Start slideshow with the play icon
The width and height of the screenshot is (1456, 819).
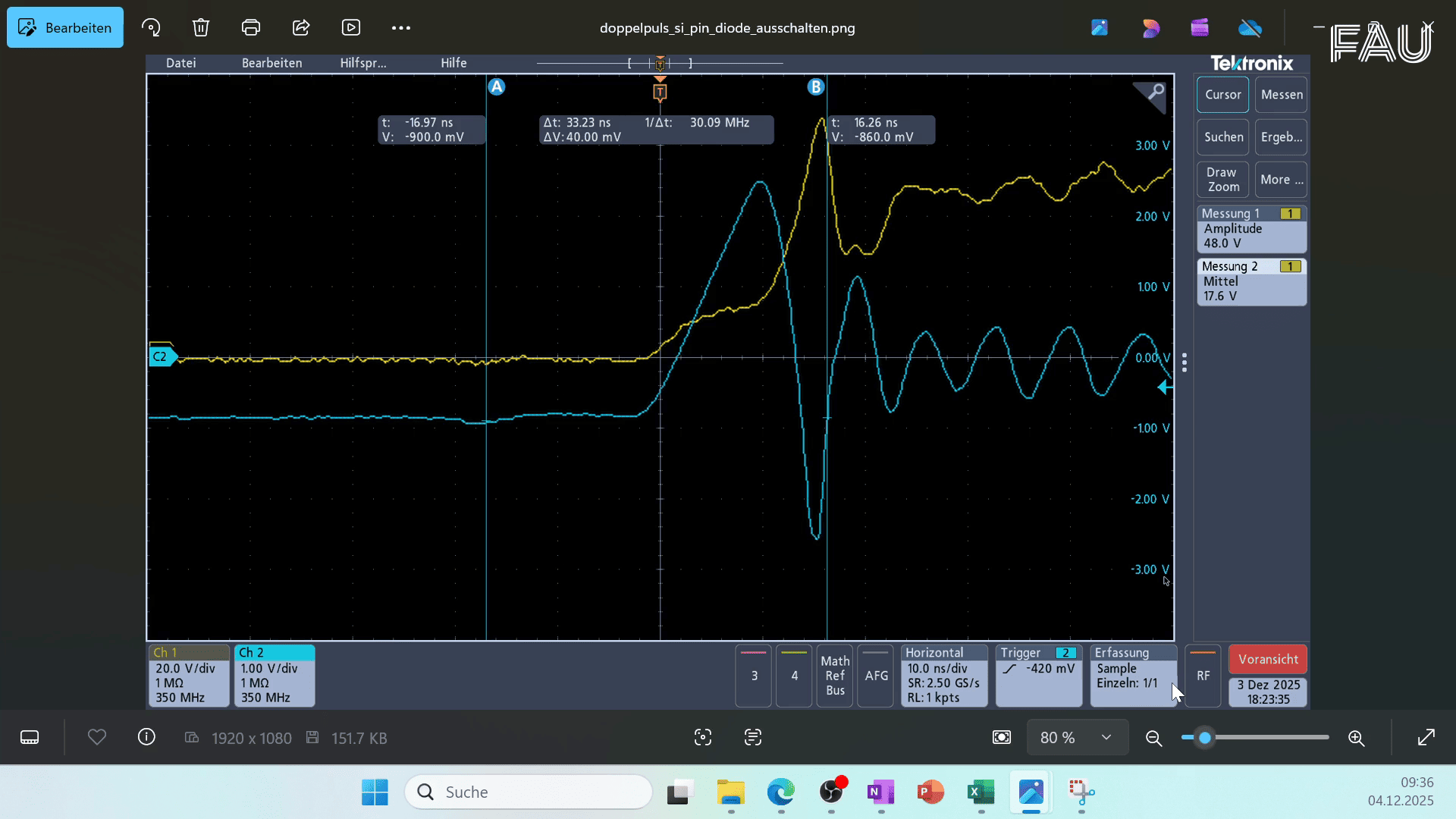coord(351,28)
